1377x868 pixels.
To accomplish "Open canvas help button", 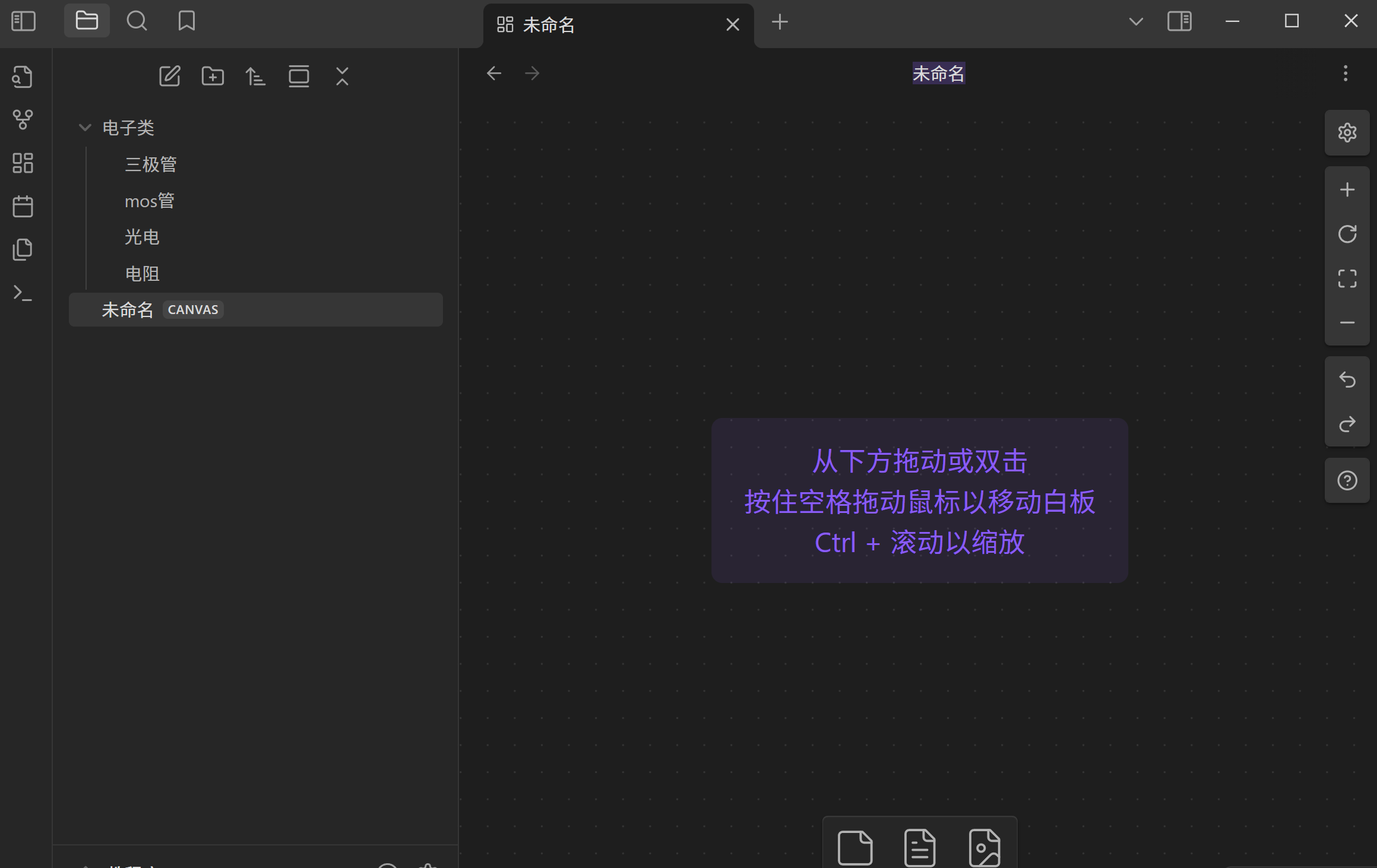I will click(1347, 480).
